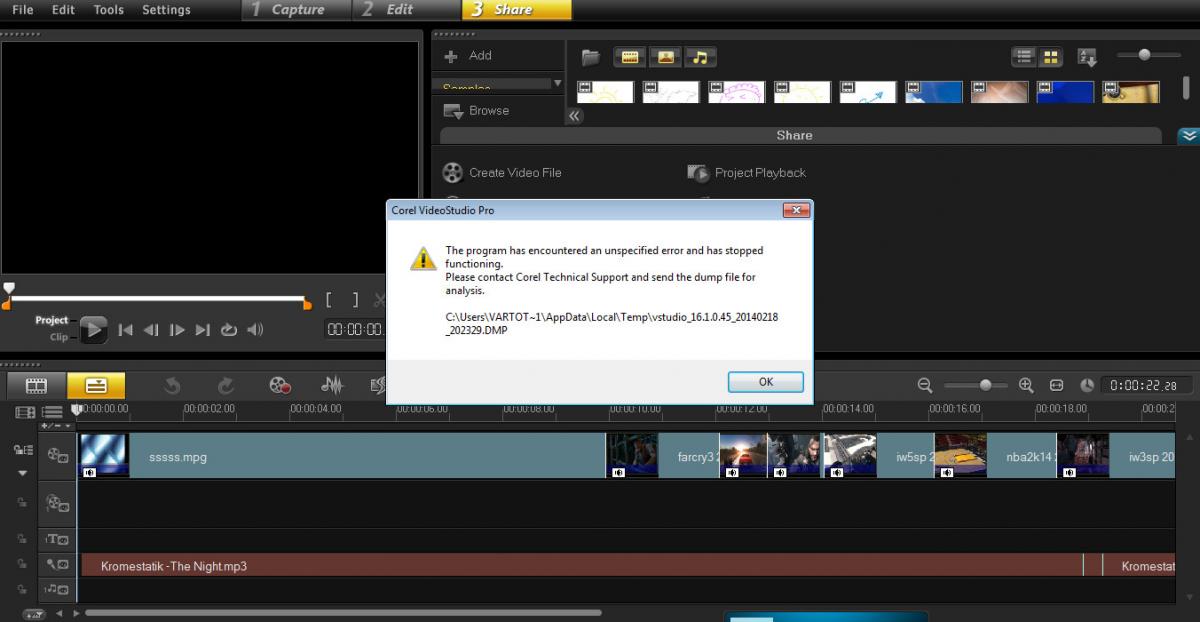Open the preview volume control

pyautogui.click(x=255, y=330)
